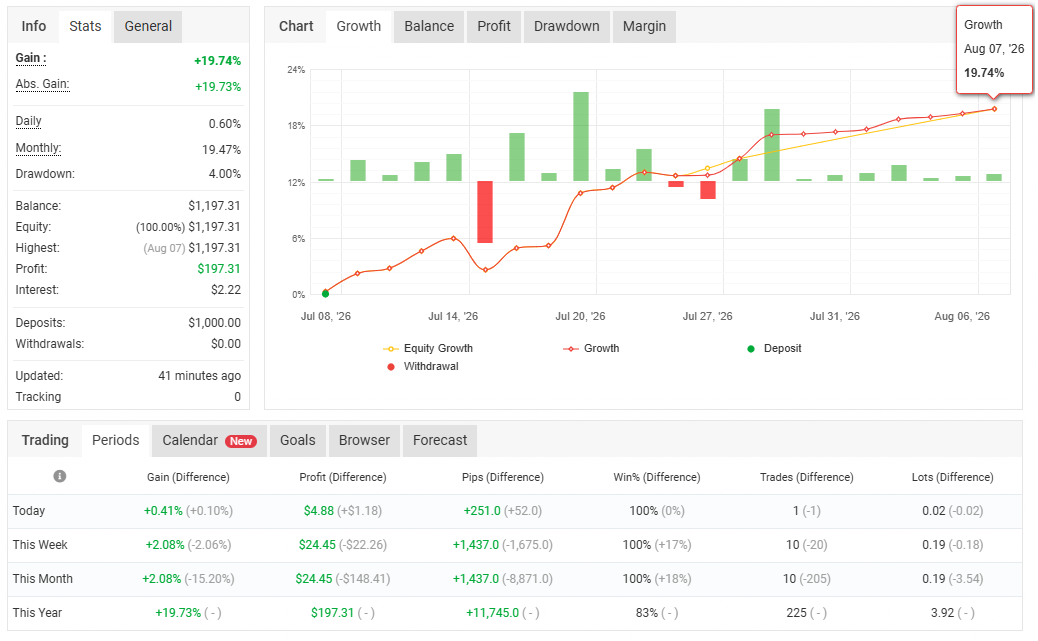Click the info icon in Periods table header
This screenshot has height=641, width=1038.
click(x=60, y=476)
